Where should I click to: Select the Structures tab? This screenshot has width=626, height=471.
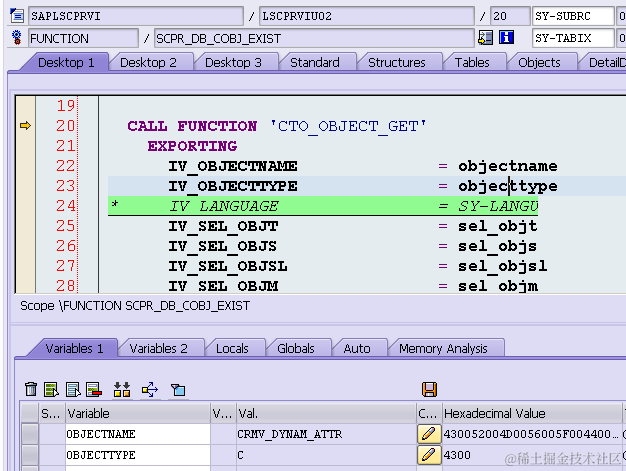(397, 62)
